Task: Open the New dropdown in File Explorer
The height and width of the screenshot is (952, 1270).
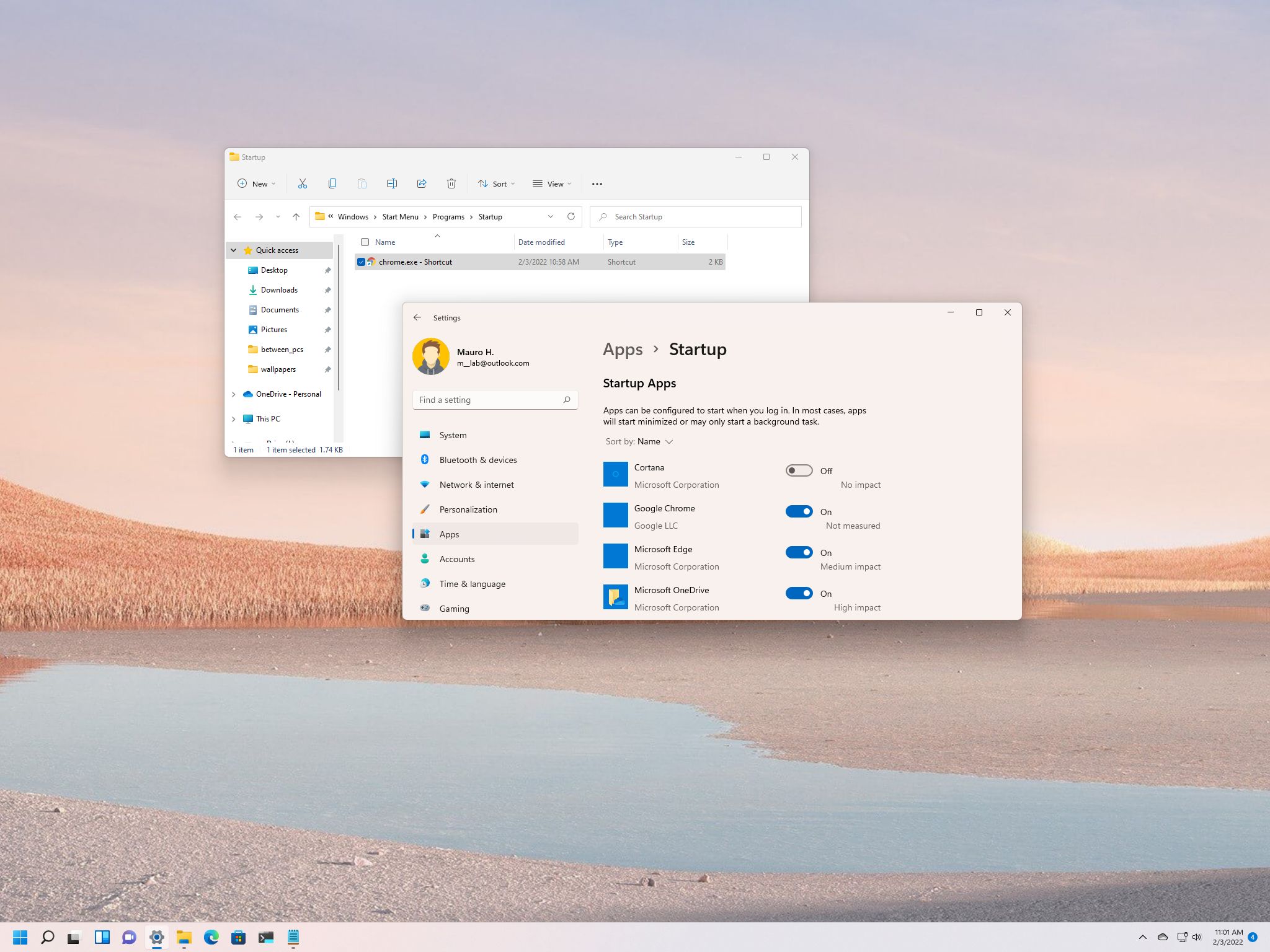Action: [x=257, y=183]
